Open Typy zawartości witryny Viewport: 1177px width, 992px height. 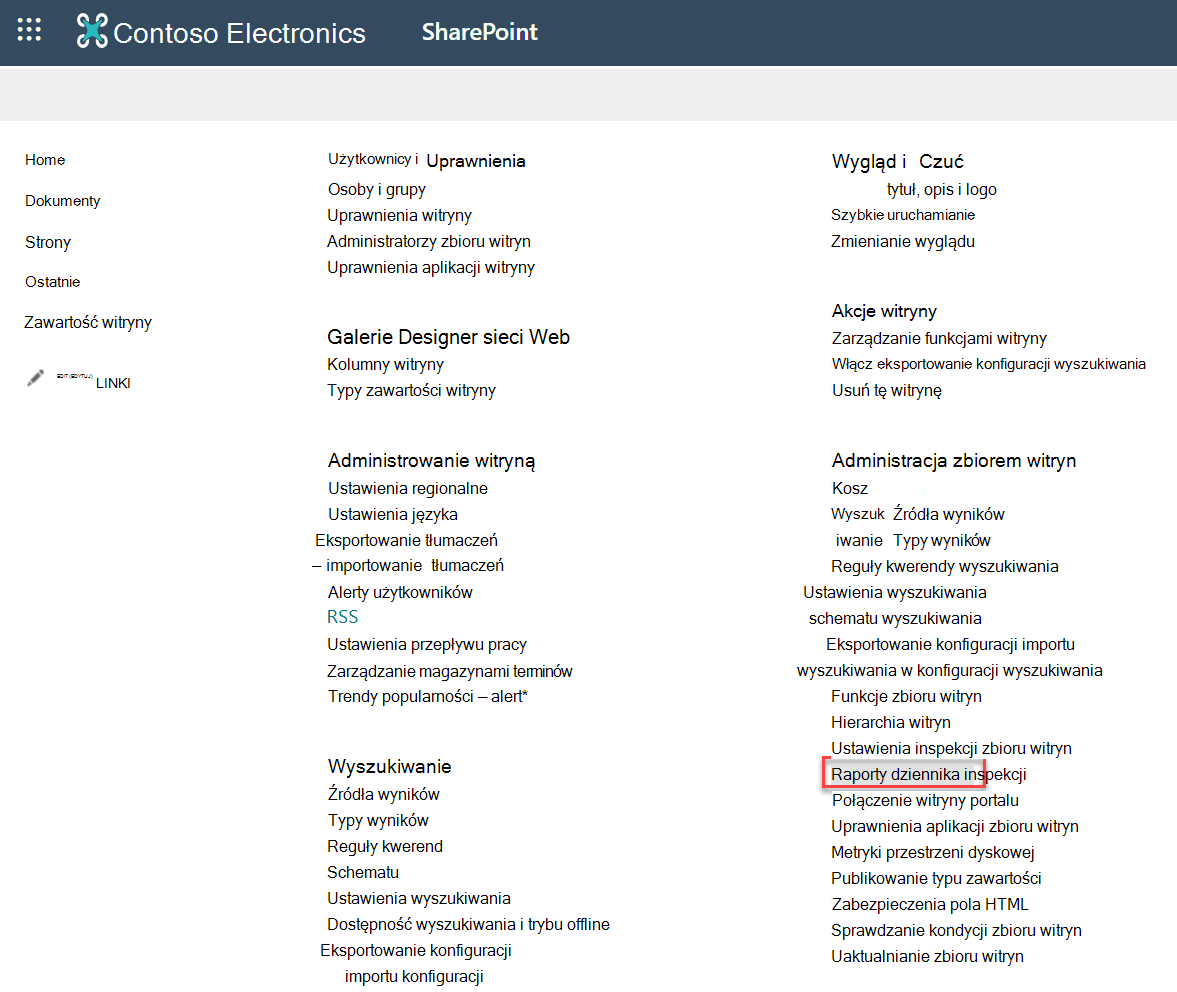tap(411, 390)
